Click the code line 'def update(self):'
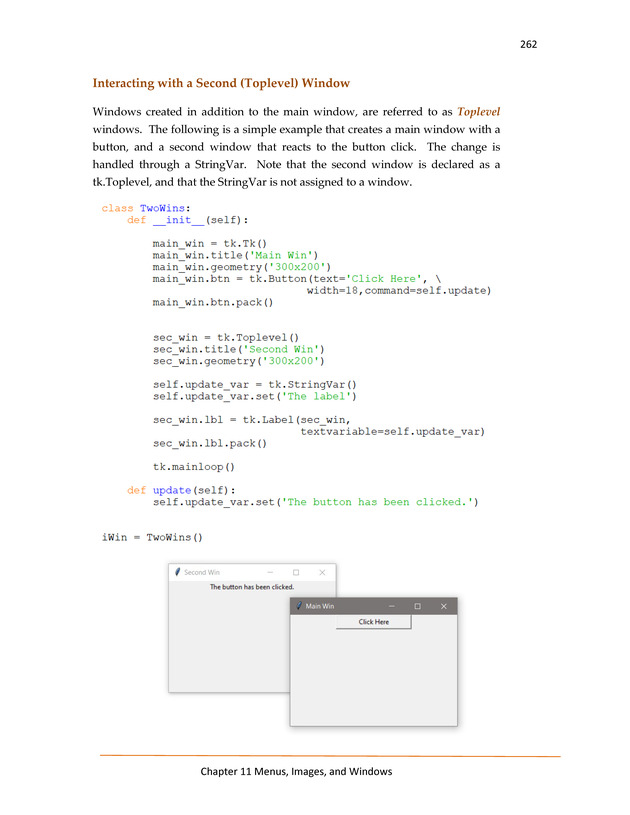Image resolution: width=630 pixels, height=815 pixels. 181,490
